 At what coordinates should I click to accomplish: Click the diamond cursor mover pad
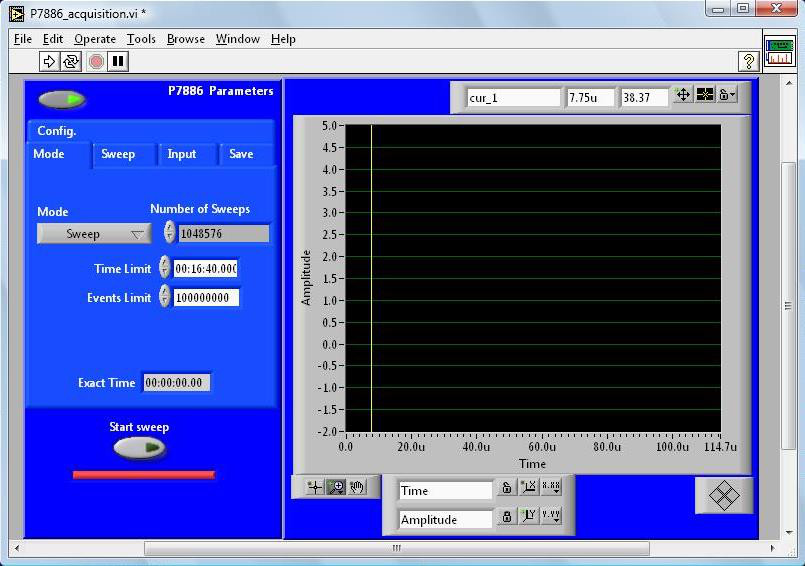(723, 495)
